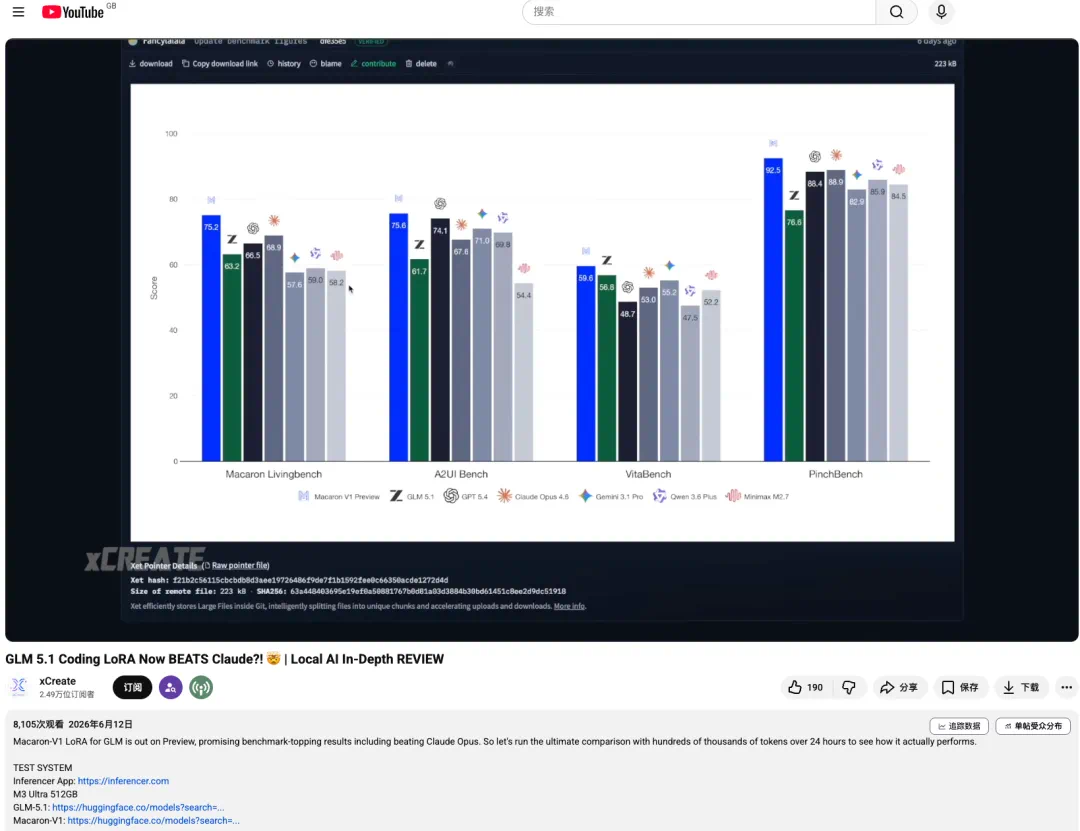Image resolution: width=1080 pixels, height=831 pixels.
Task: Open the 追踪数据 tracking data button
Action: (959, 726)
